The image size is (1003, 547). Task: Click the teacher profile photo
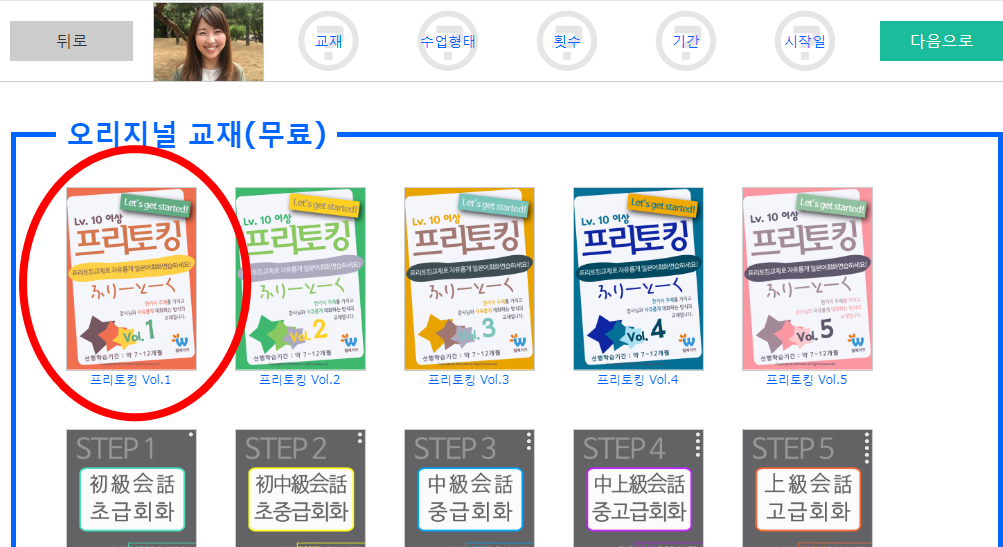(209, 42)
